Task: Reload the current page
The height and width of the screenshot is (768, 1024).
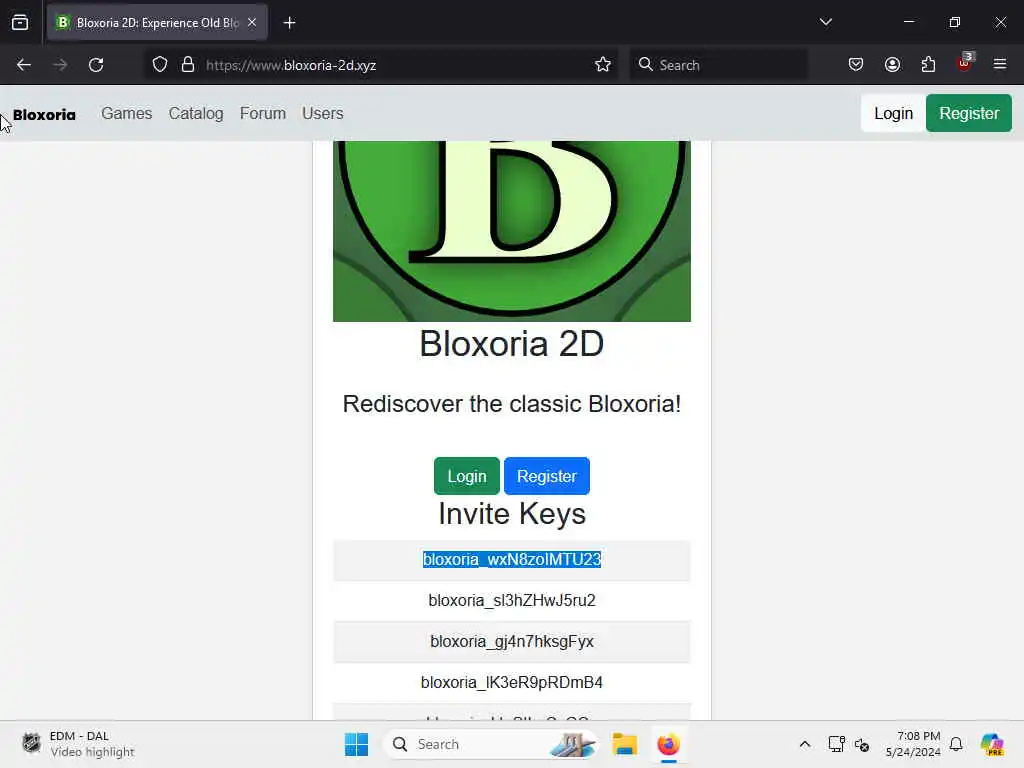Action: [x=96, y=65]
